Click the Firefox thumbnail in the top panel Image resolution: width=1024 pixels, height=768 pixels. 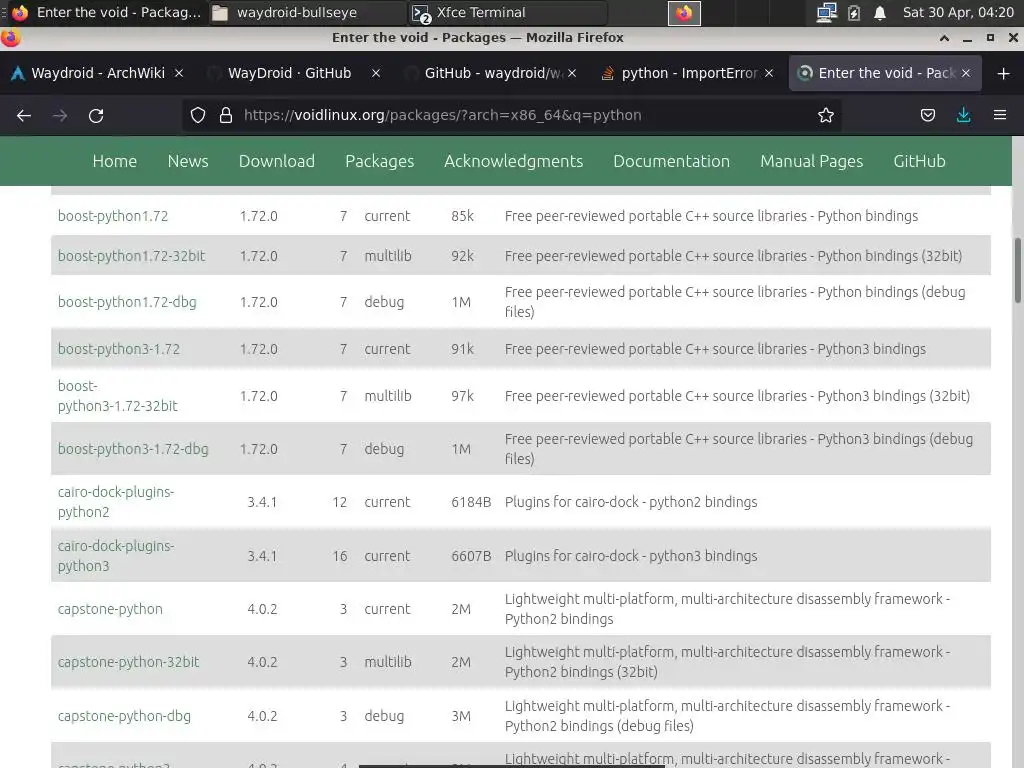[684, 13]
